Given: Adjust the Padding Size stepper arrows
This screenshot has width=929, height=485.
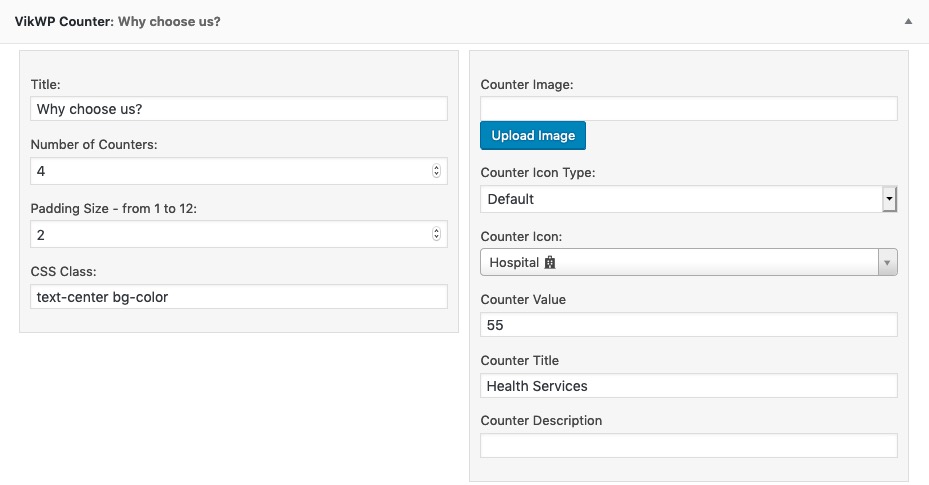Looking at the screenshot, I should (436, 234).
